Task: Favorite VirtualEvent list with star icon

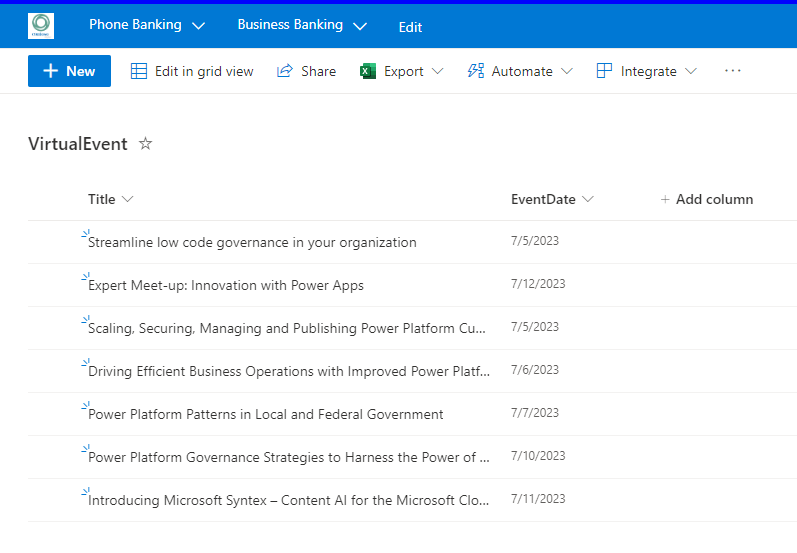Action: (x=145, y=144)
